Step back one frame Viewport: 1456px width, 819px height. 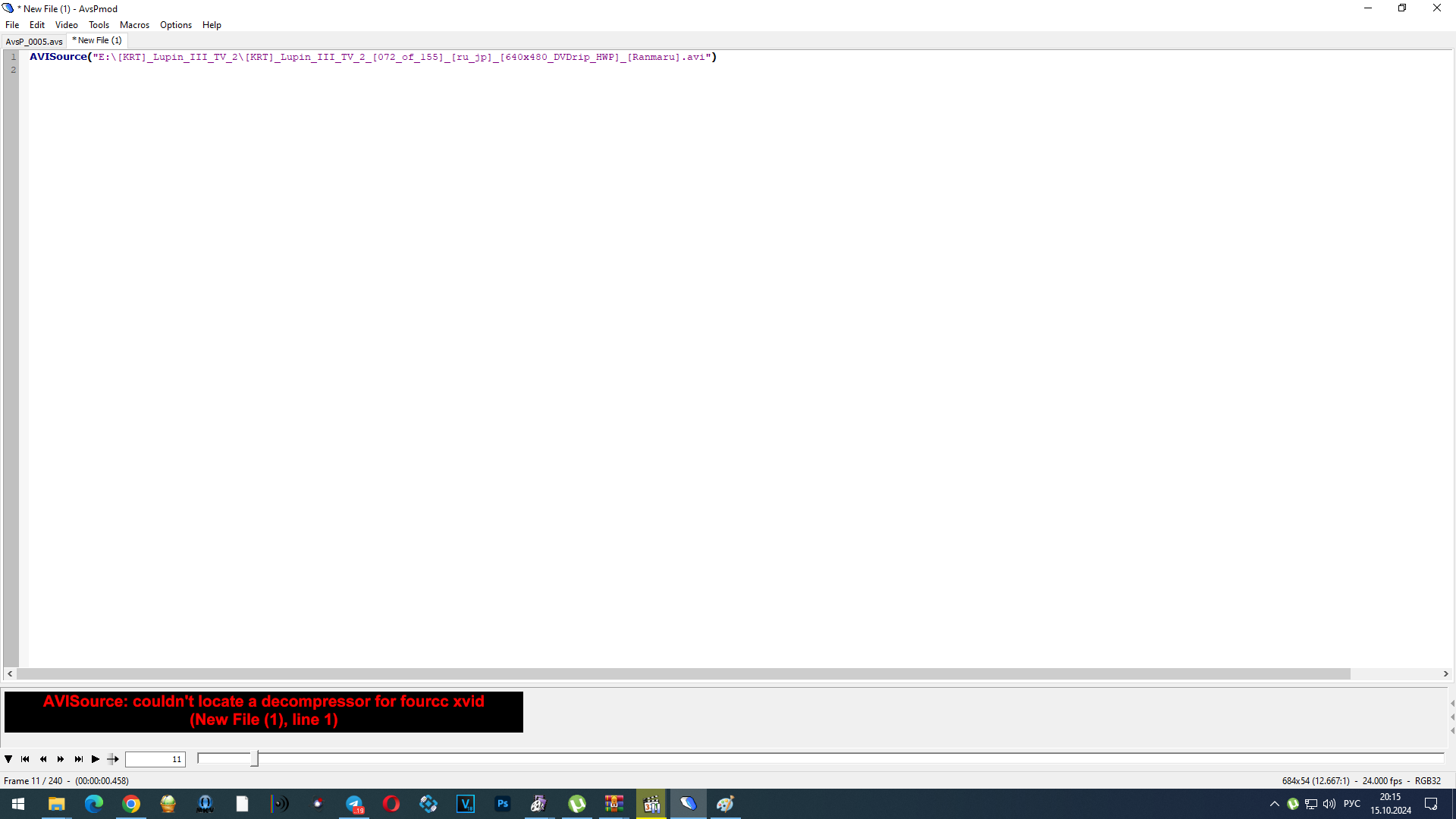pos(43,759)
